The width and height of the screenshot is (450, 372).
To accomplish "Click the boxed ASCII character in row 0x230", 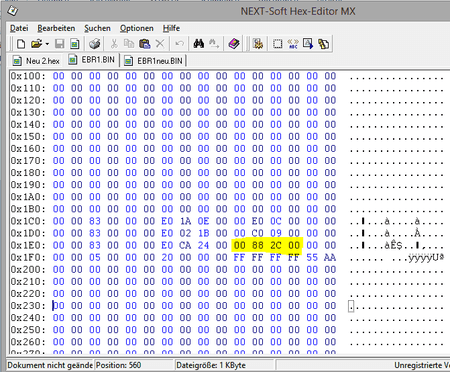I will pyautogui.click(x=351, y=306).
